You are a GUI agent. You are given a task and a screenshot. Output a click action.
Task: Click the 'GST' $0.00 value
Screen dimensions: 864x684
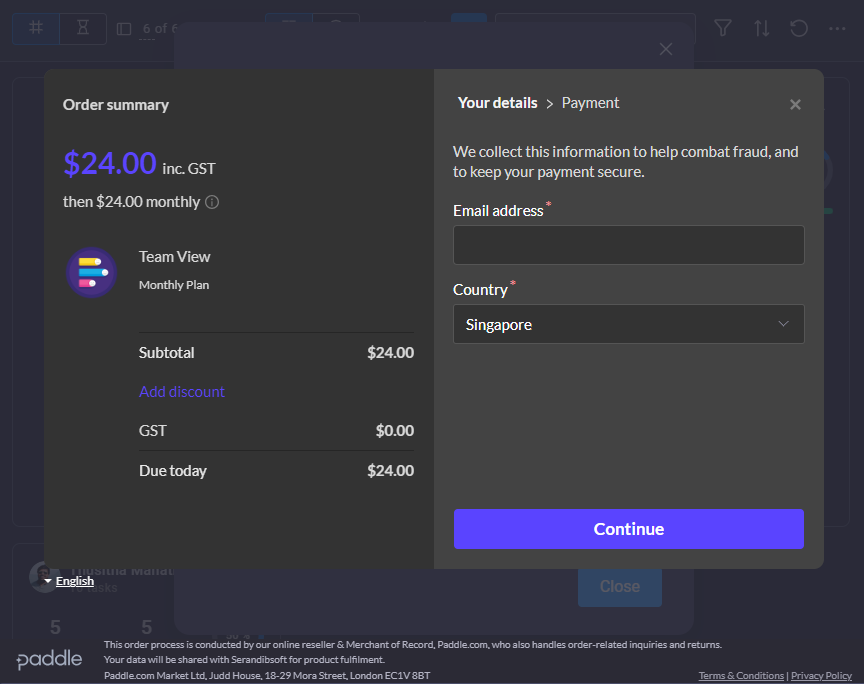pyautogui.click(x=395, y=430)
